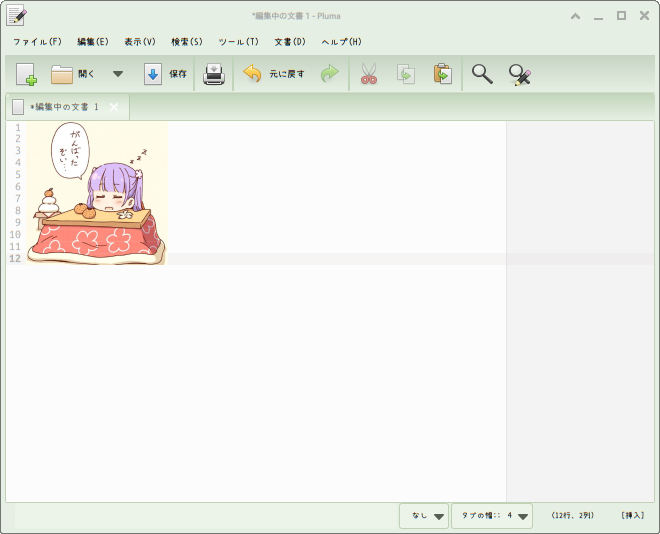The height and width of the screenshot is (534, 660).
Task: Click the sleeping girl kotatsu image
Action: pyautogui.click(x=97, y=193)
